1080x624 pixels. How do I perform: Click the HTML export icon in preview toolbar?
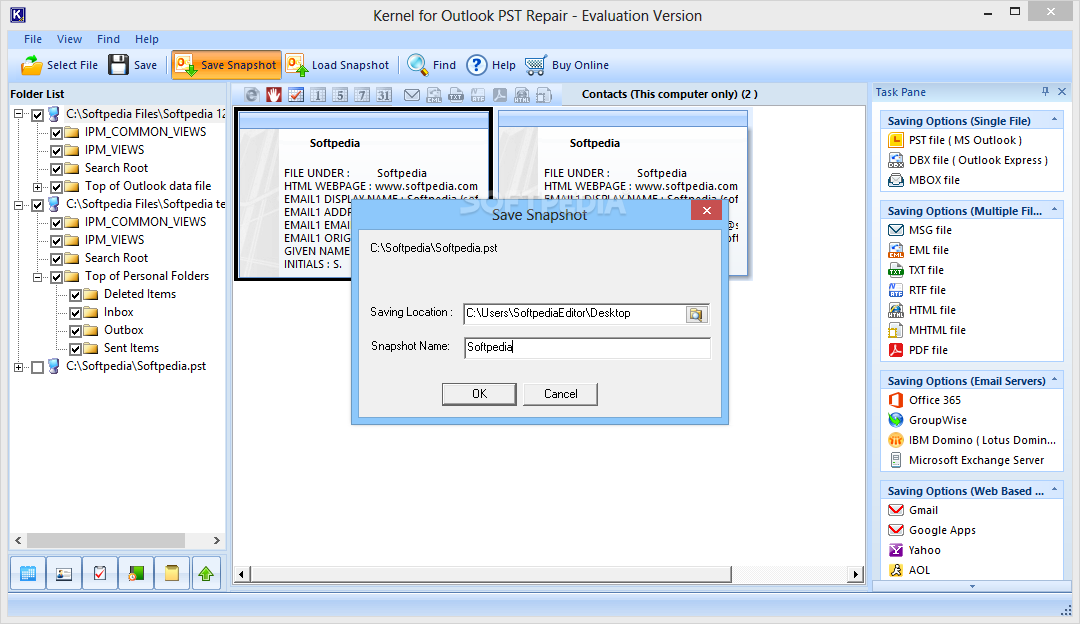pyautogui.click(x=522, y=95)
